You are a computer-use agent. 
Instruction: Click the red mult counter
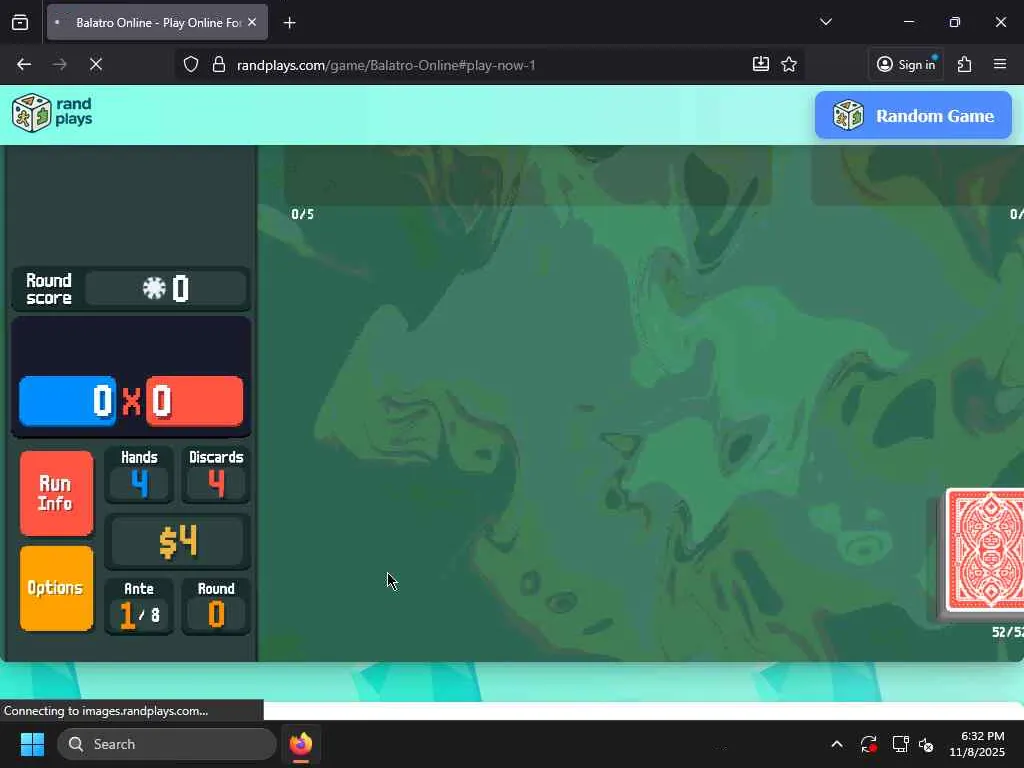(x=195, y=401)
